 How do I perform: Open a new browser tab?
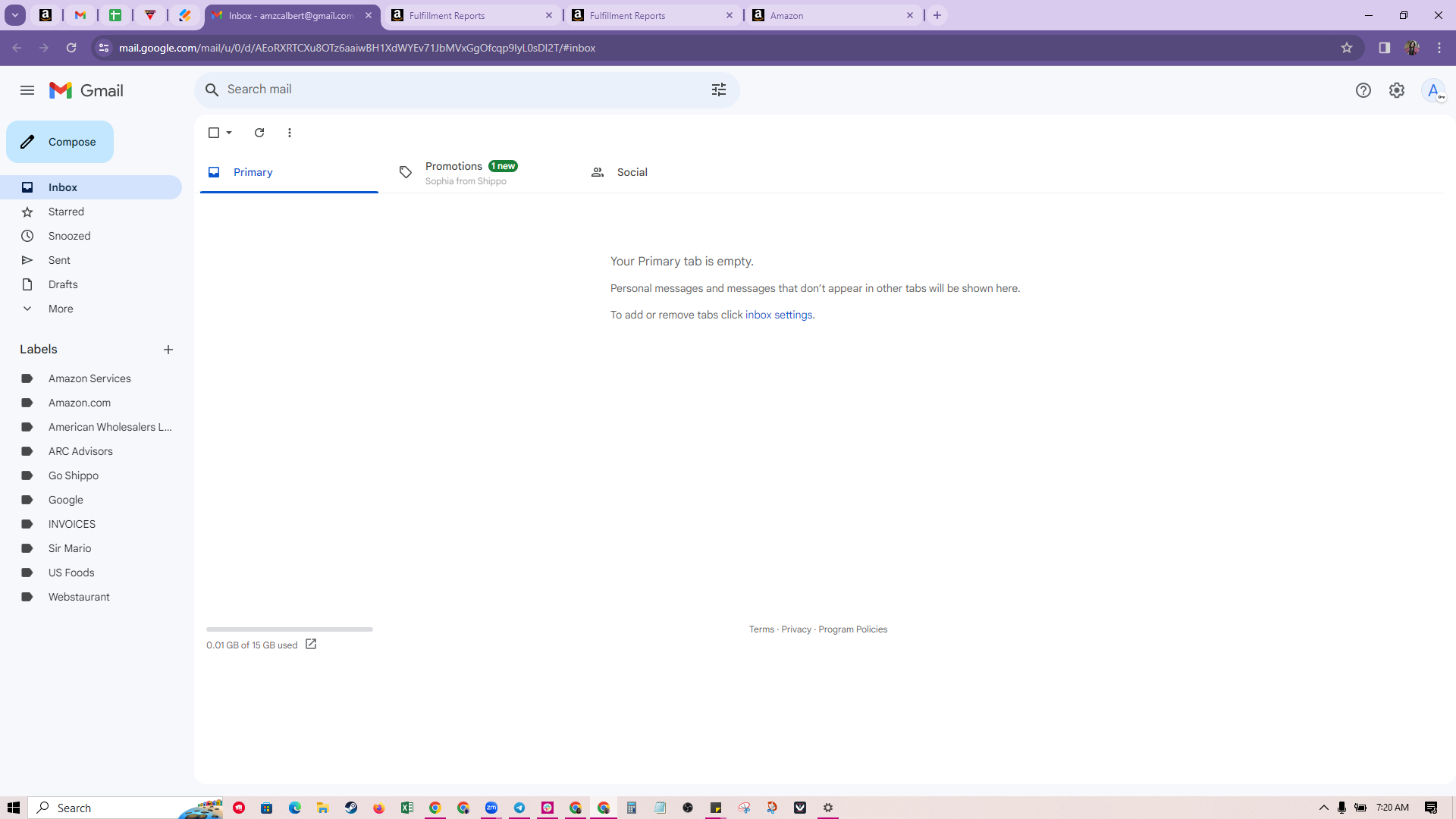(937, 15)
